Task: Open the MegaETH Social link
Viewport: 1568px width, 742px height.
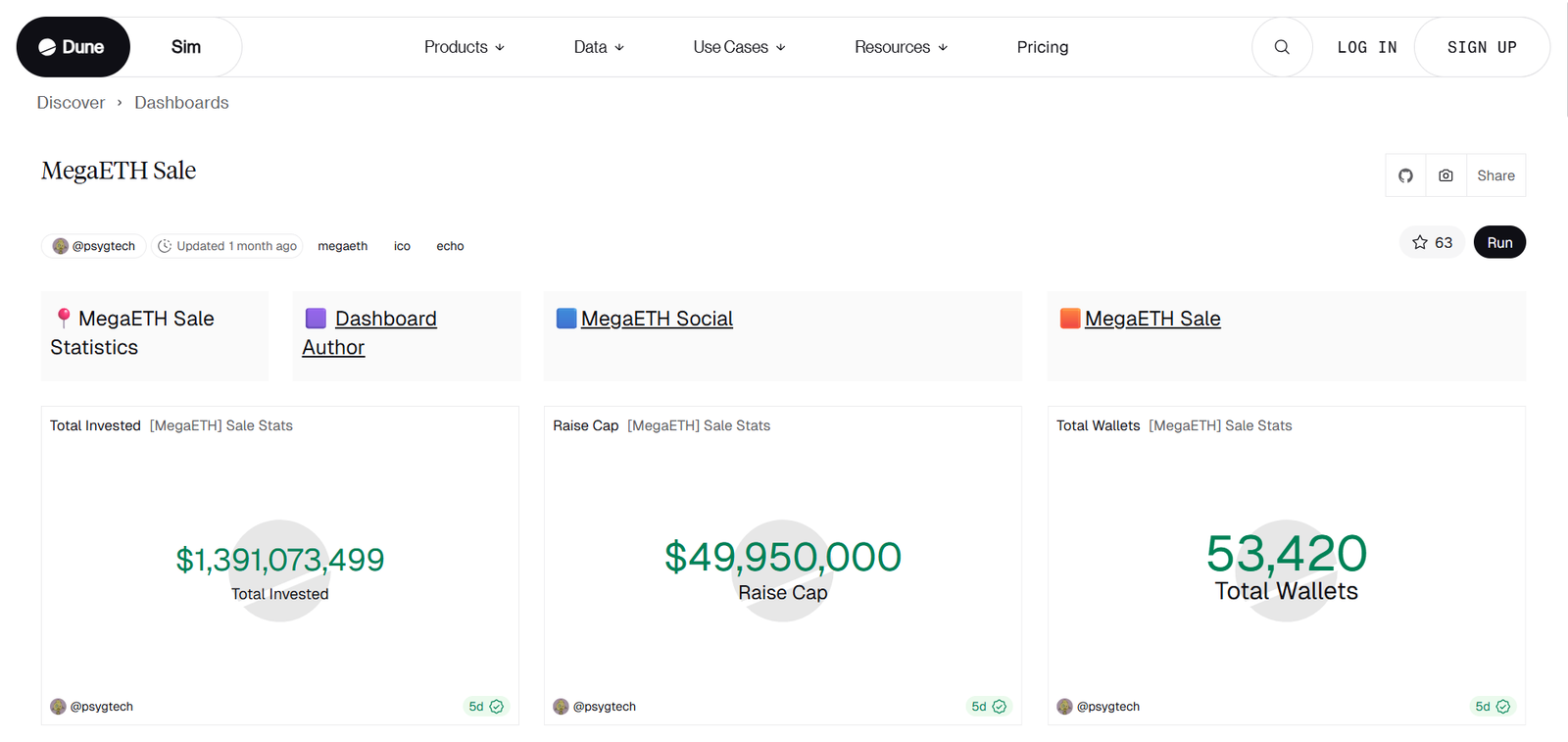Action: 657,319
